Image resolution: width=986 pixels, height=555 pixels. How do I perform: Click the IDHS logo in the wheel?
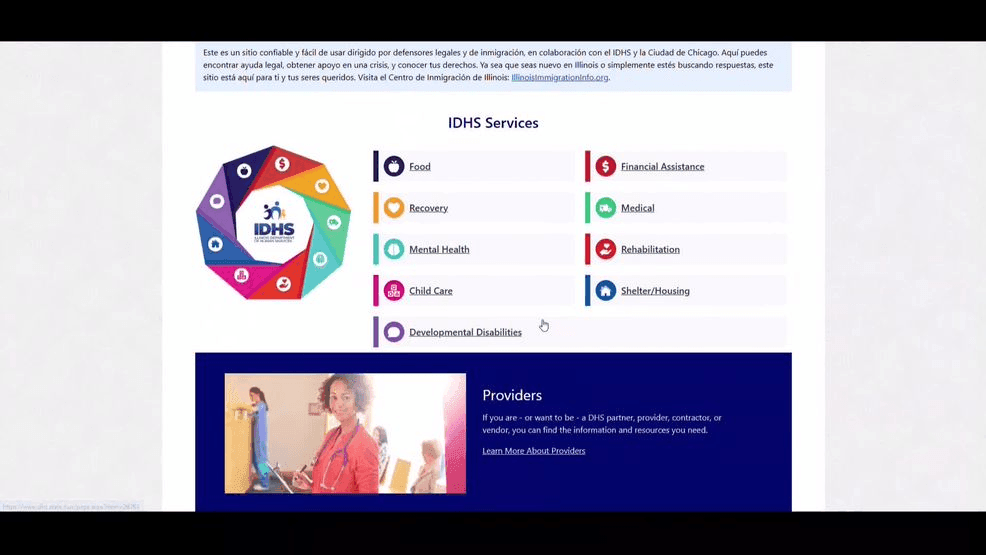[x=273, y=223]
